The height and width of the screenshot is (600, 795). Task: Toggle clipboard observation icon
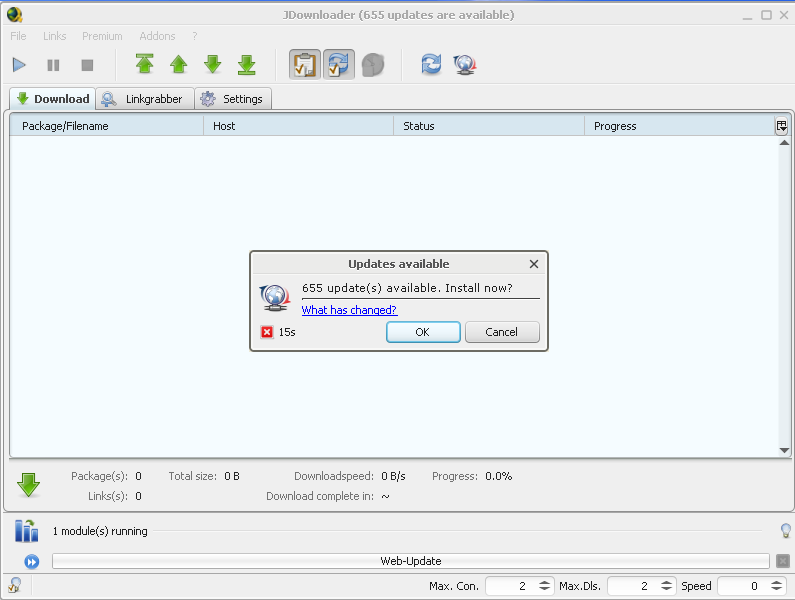click(305, 64)
